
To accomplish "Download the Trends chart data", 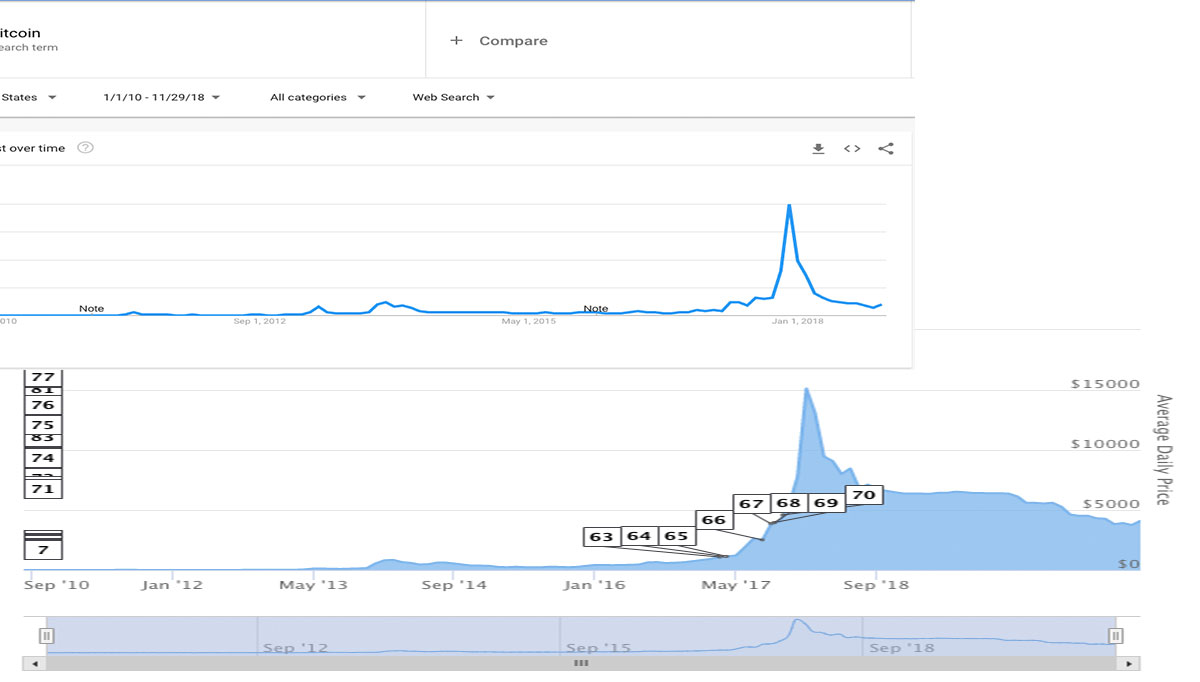I will [818, 147].
